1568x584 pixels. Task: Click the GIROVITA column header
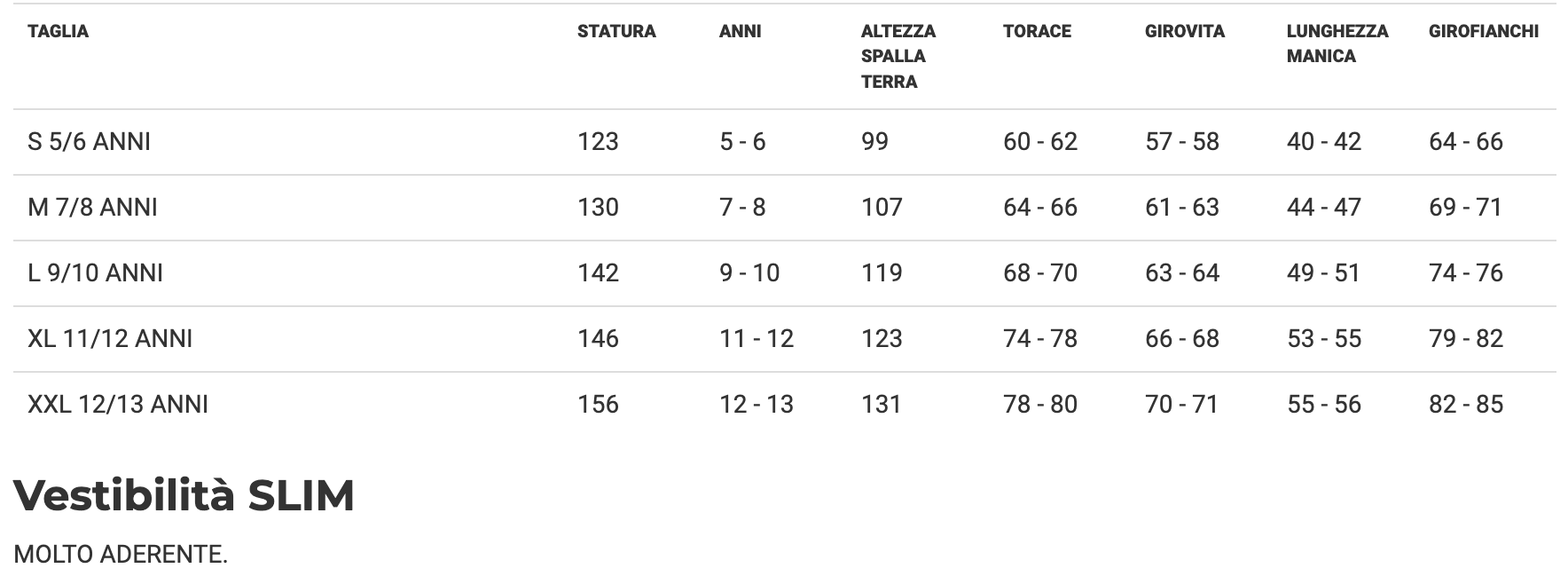(x=1185, y=32)
